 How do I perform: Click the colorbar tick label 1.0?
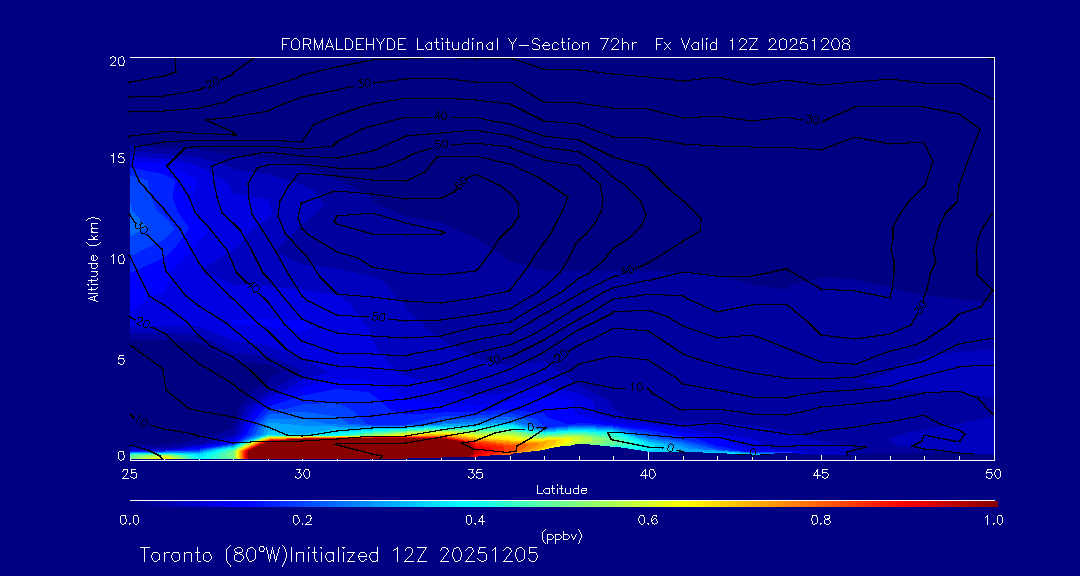pos(993,520)
